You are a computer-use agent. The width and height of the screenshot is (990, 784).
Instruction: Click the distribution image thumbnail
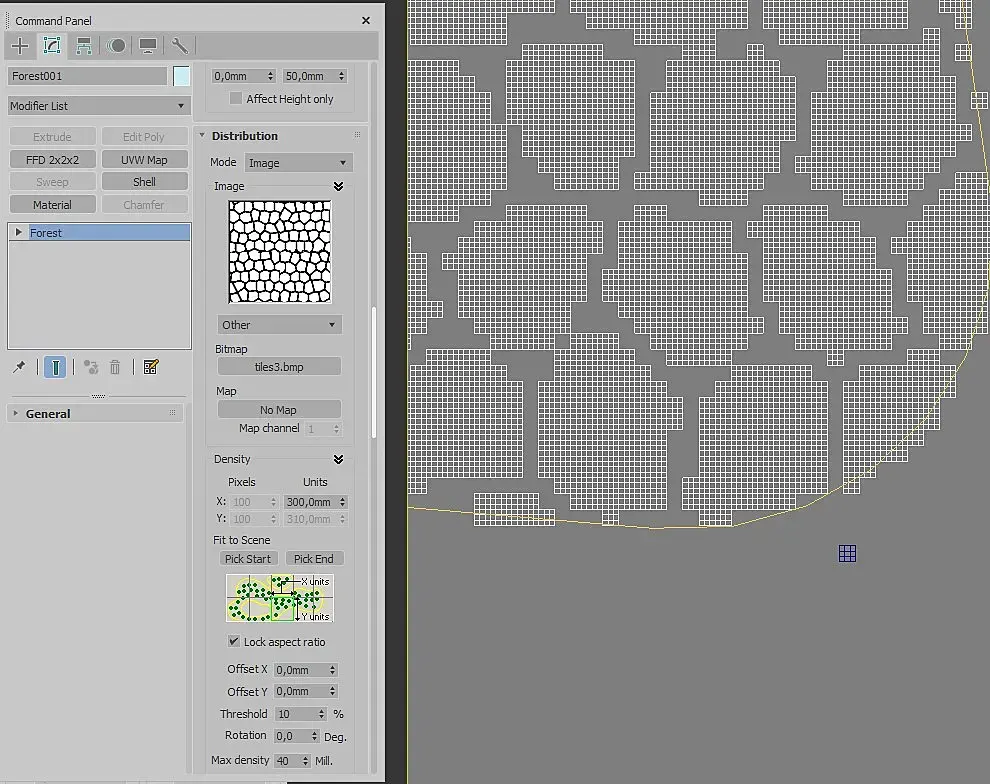tap(280, 252)
